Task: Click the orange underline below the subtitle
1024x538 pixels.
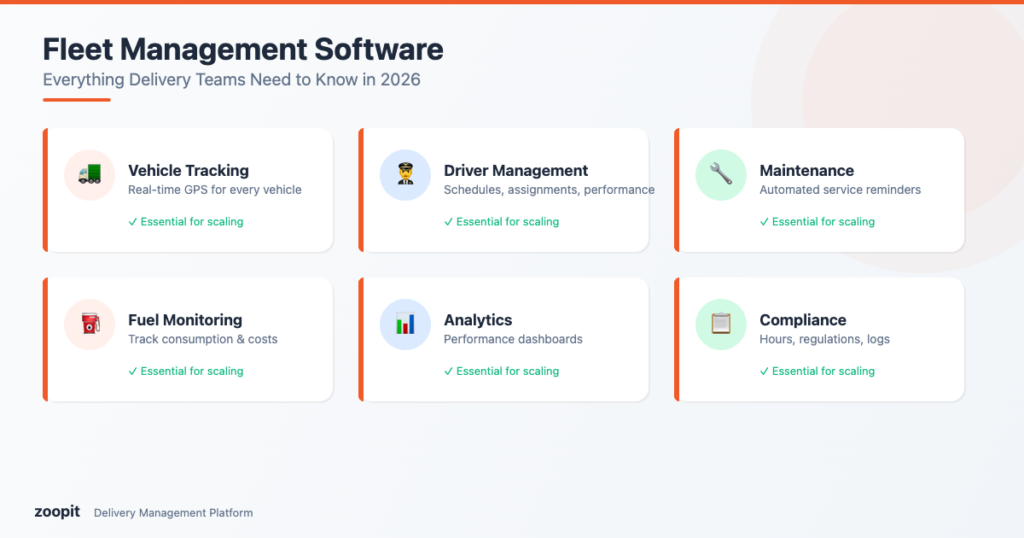Action: pyautogui.click(x=76, y=99)
